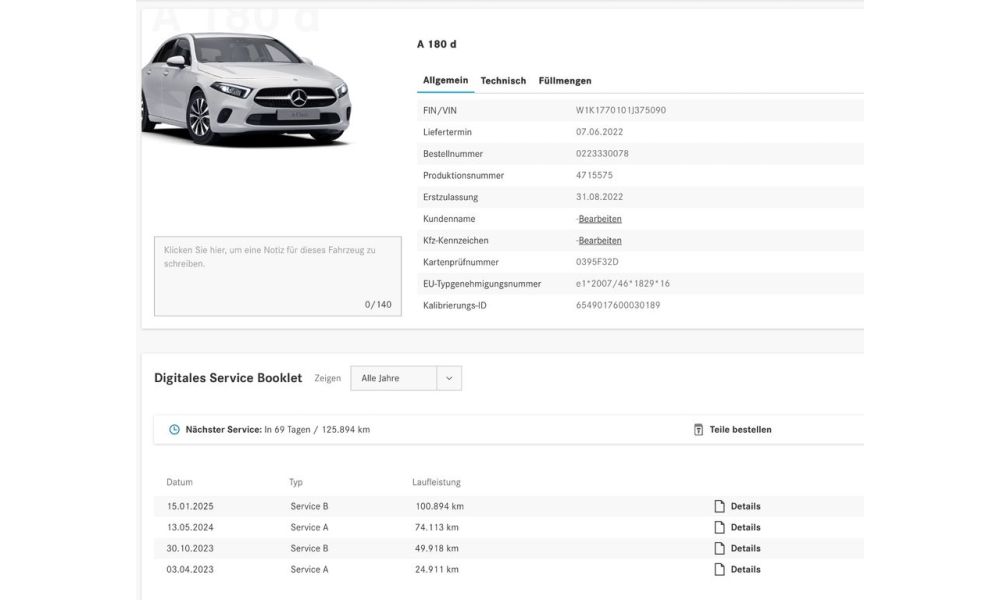
Task: Switch to the Allgemein tab
Action: pos(445,80)
